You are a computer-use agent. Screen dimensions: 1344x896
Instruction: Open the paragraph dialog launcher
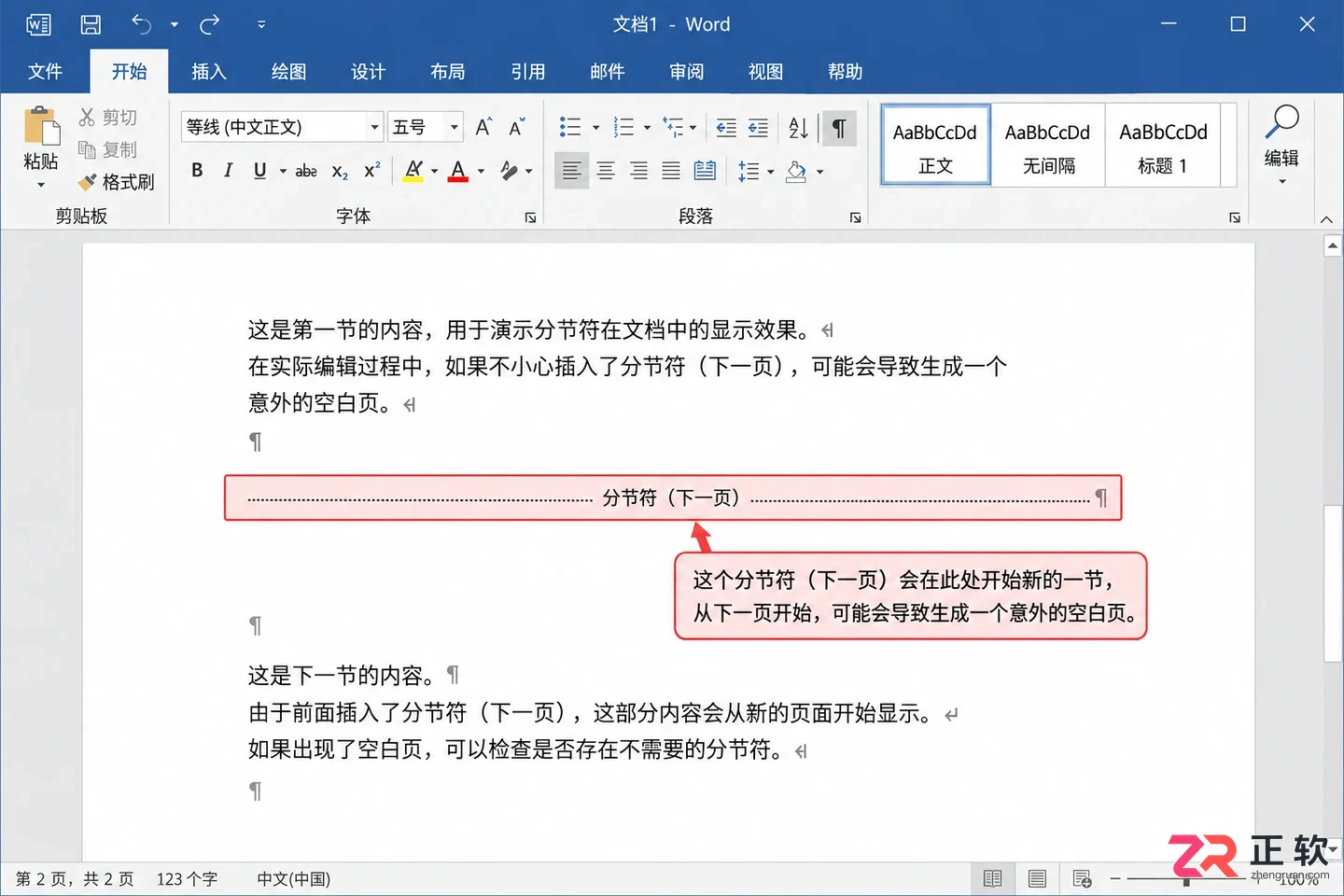click(855, 217)
